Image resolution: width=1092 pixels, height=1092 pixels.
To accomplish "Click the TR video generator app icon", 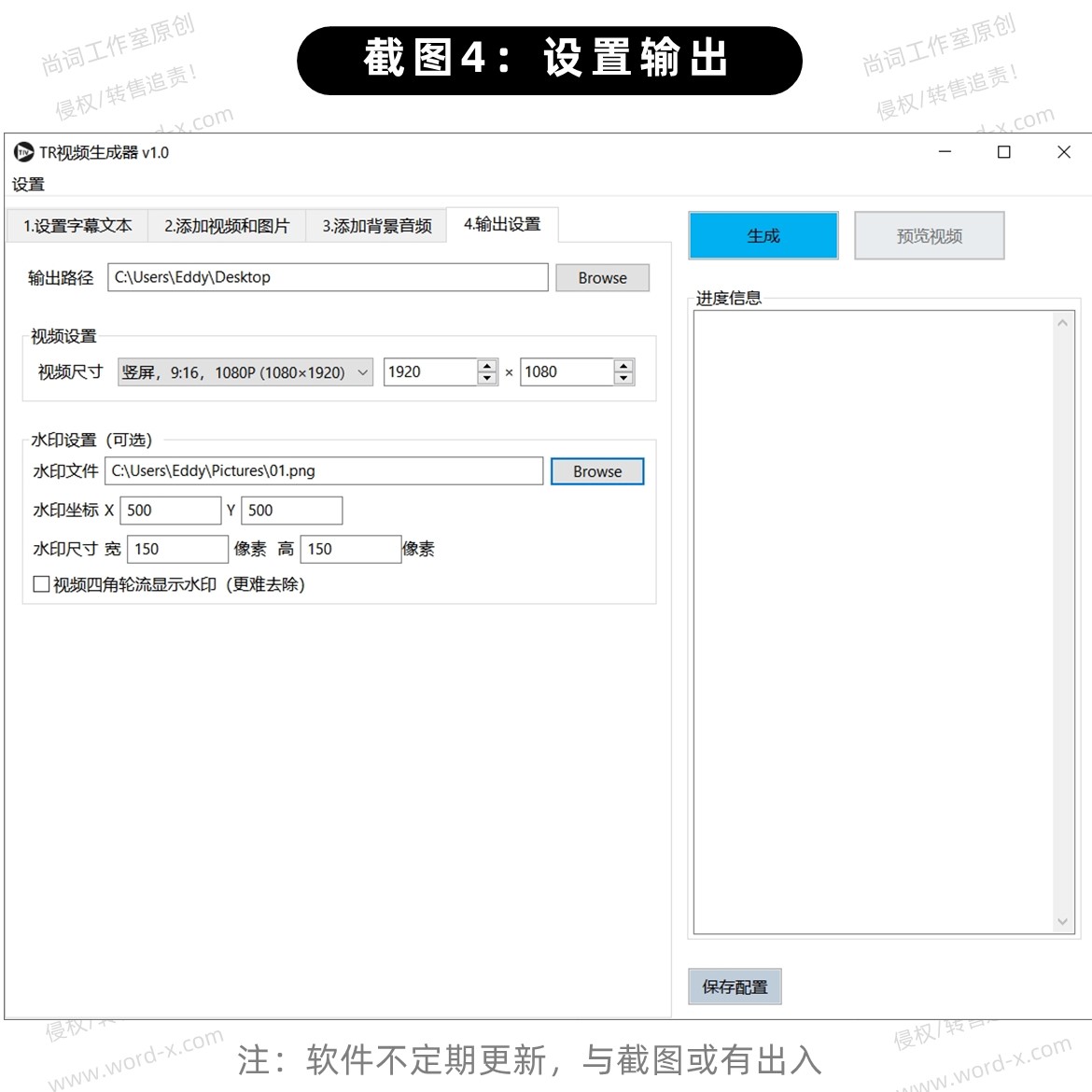I will [23, 152].
